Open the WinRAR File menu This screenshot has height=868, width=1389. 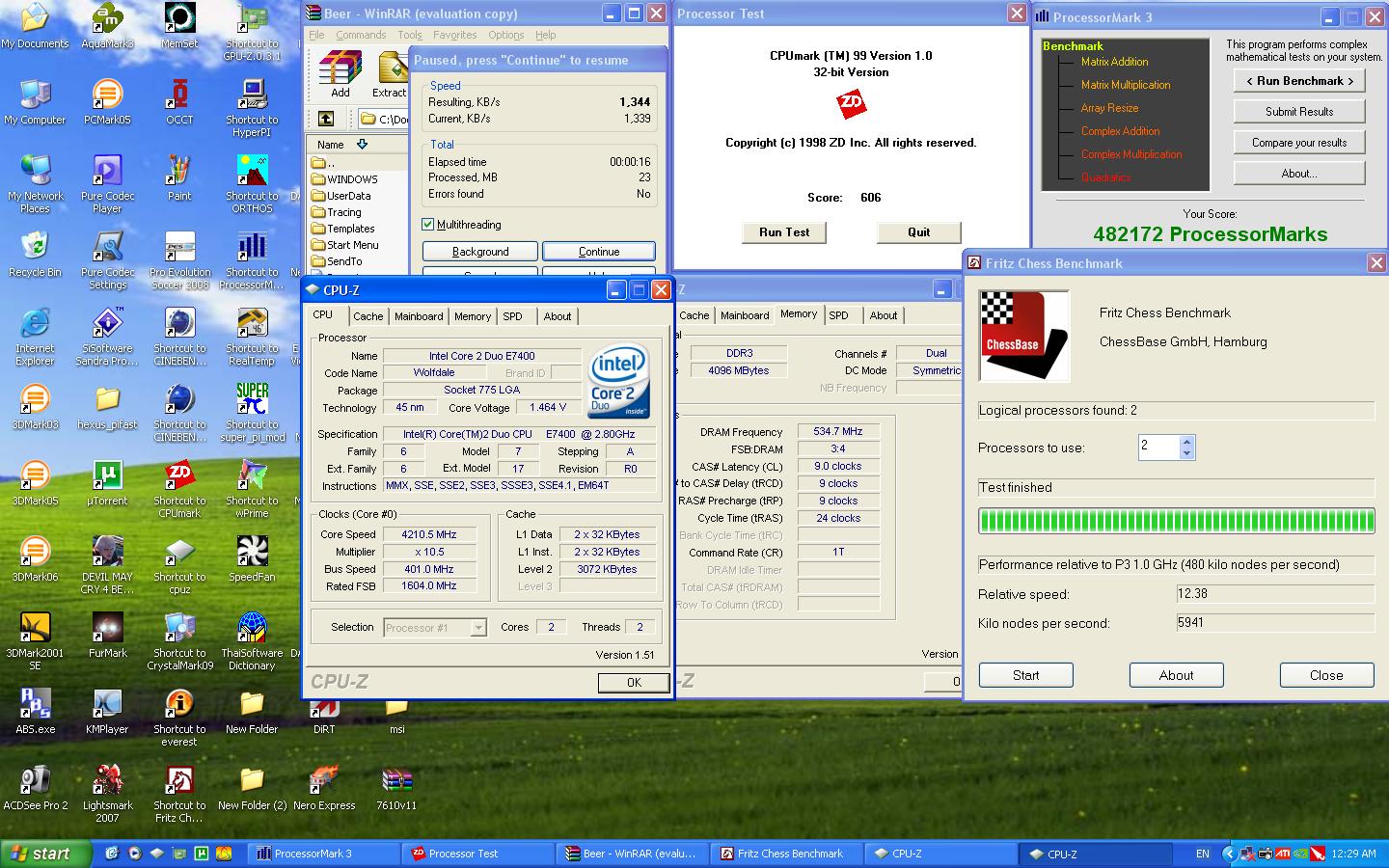(x=316, y=35)
